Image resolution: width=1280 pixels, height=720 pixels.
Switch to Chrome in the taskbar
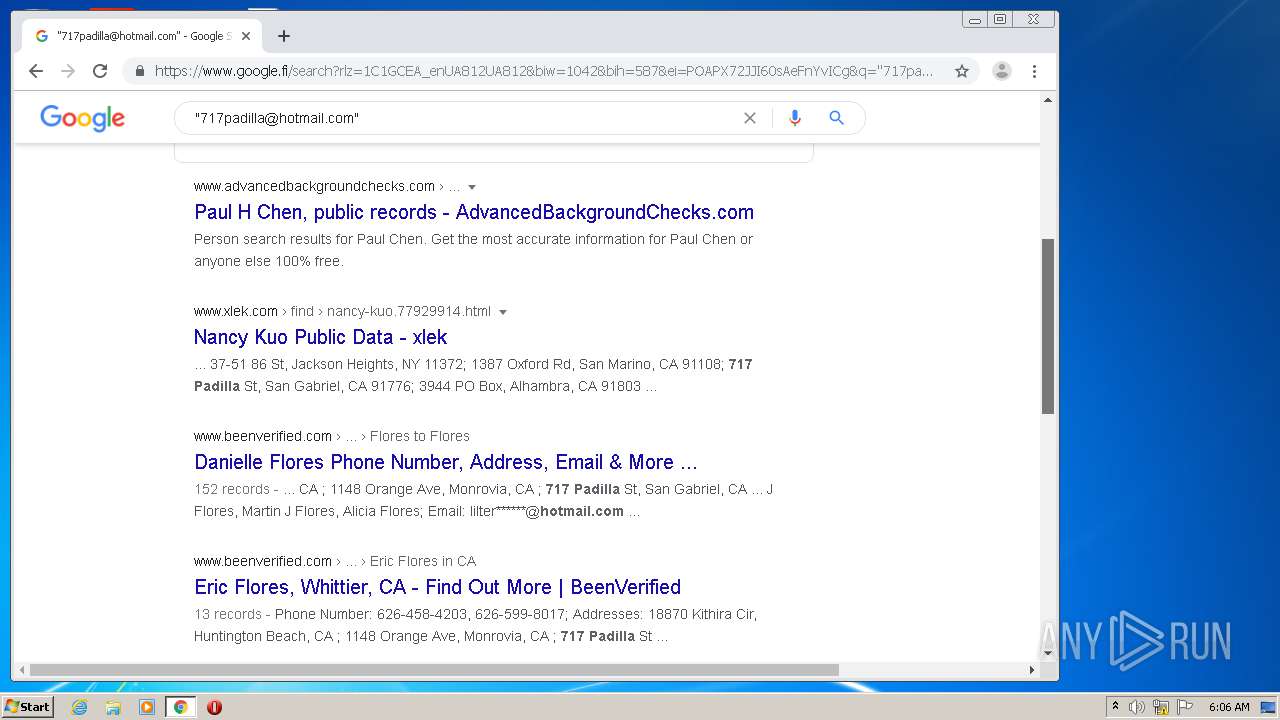(x=180, y=707)
